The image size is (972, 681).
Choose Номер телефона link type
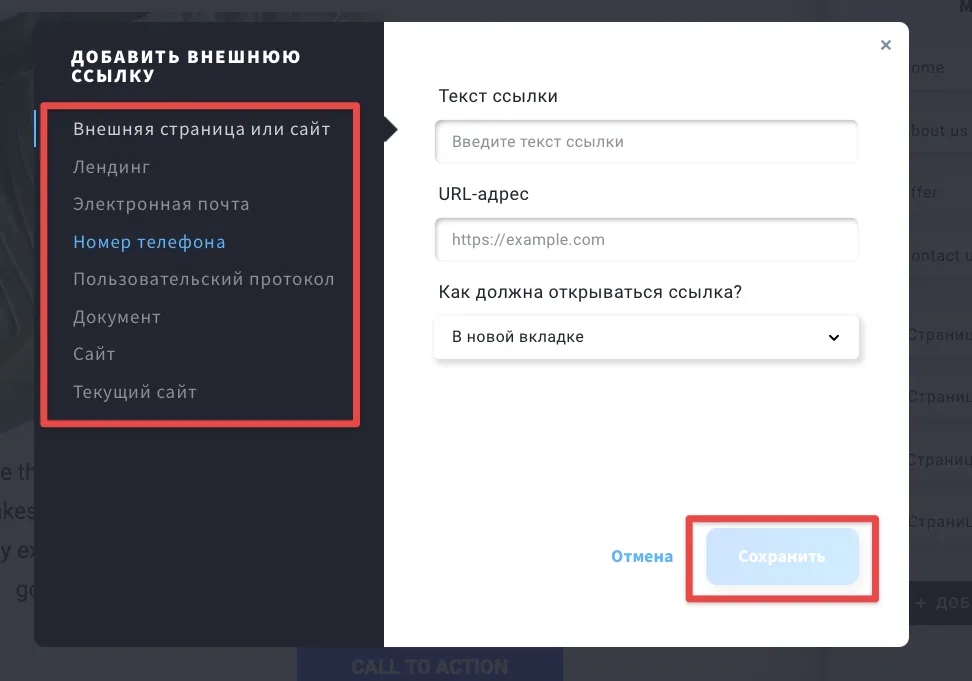point(149,242)
